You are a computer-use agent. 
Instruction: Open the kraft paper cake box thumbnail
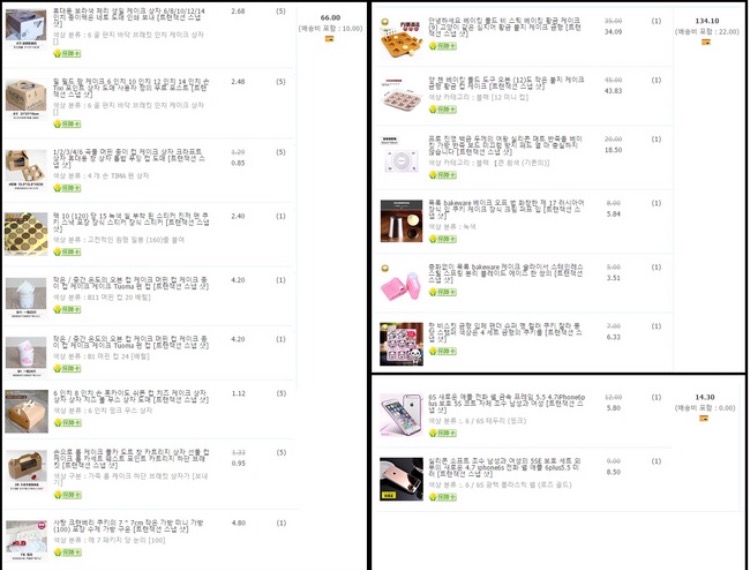26,100
